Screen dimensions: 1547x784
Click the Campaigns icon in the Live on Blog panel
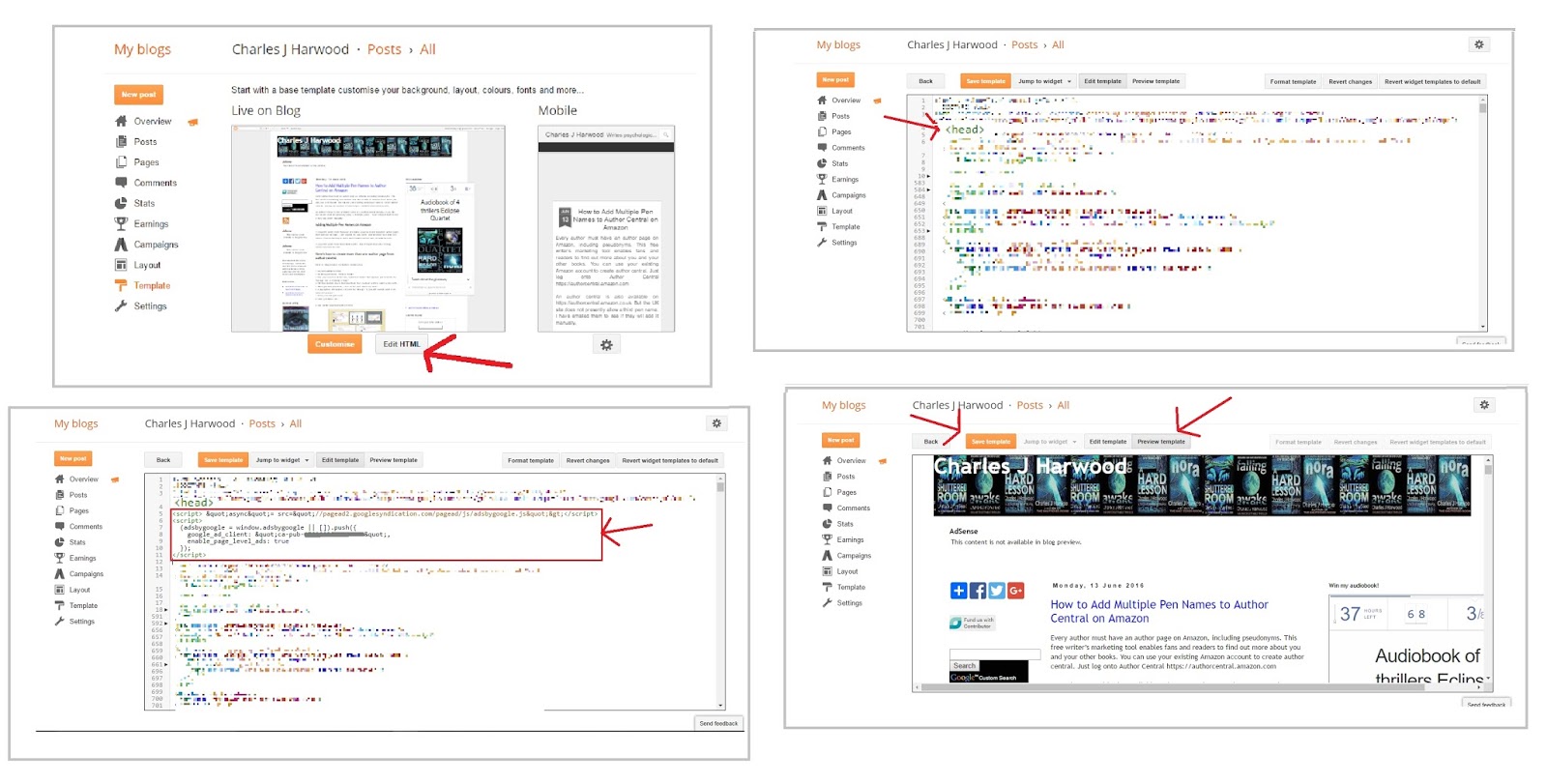[x=121, y=245]
